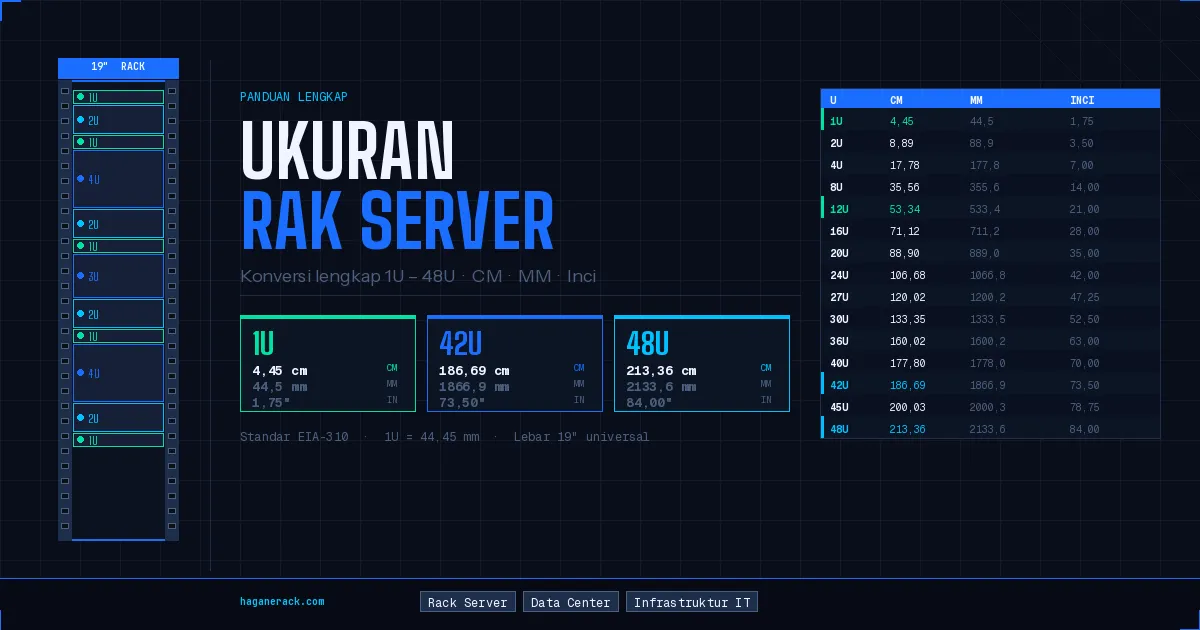Click the 2000,3 mm value in the table
The image size is (1200, 630).
(x=987, y=407)
